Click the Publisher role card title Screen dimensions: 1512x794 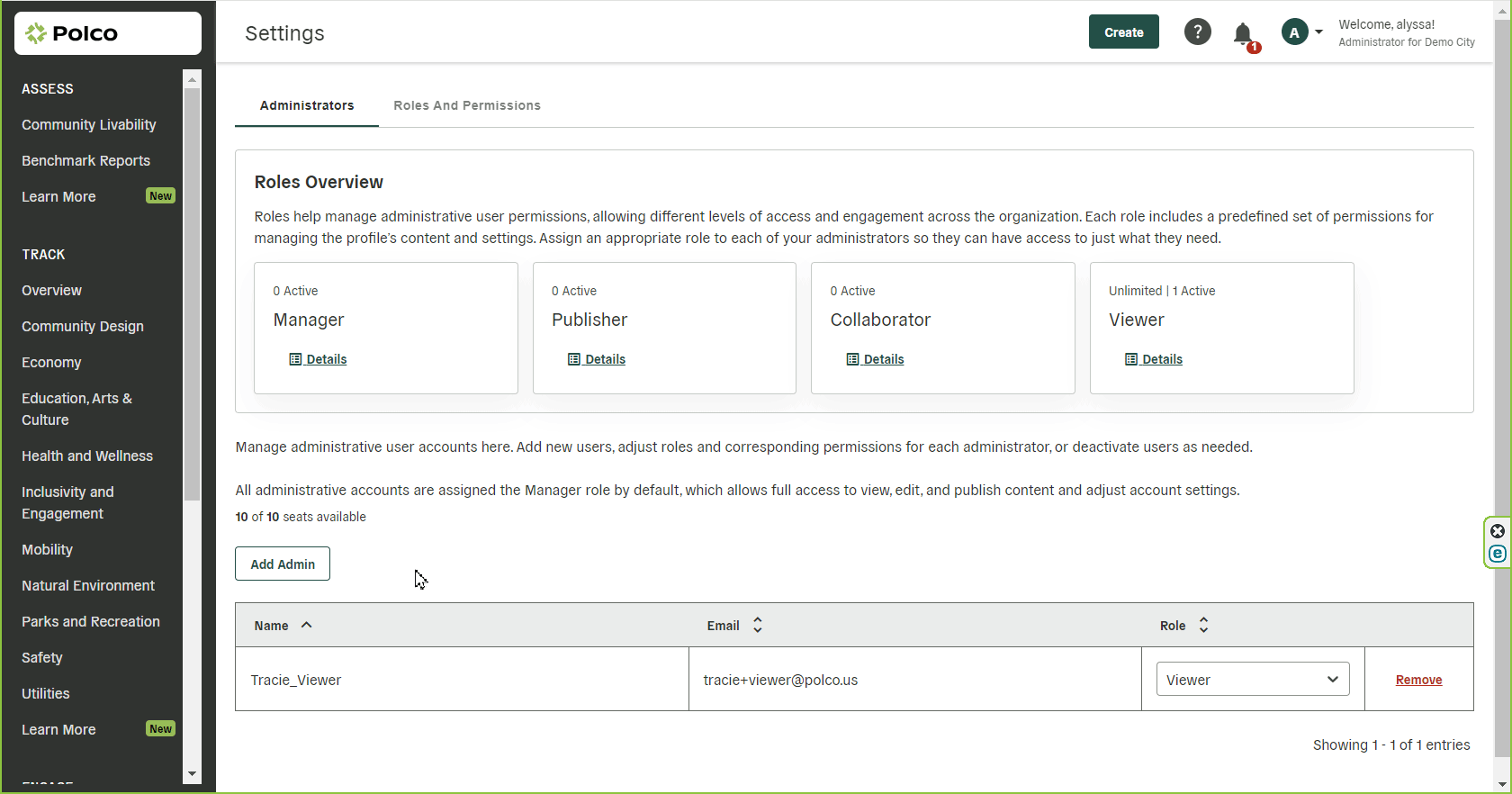(x=589, y=320)
